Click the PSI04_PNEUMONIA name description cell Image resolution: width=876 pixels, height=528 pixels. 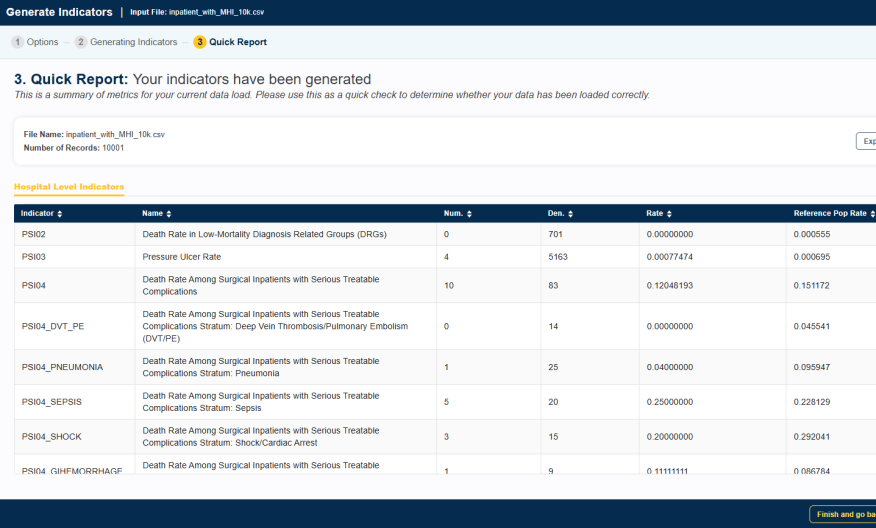click(260, 367)
